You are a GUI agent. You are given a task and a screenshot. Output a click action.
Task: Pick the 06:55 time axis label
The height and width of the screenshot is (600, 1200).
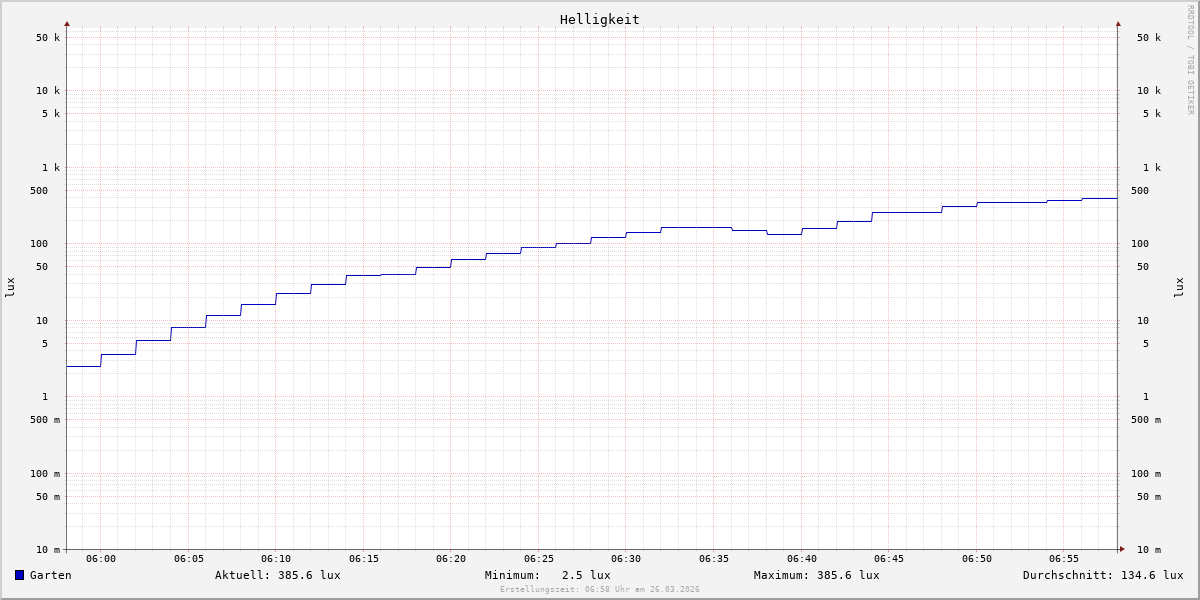coord(1064,559)
